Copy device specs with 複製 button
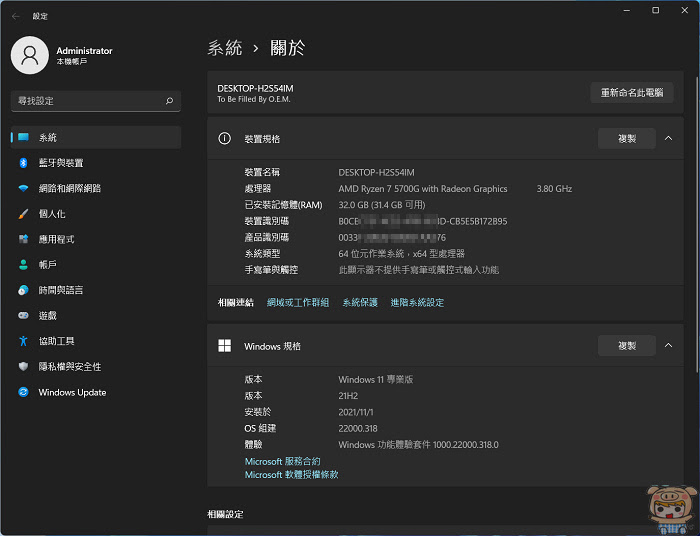 click(x=627, y=139)
